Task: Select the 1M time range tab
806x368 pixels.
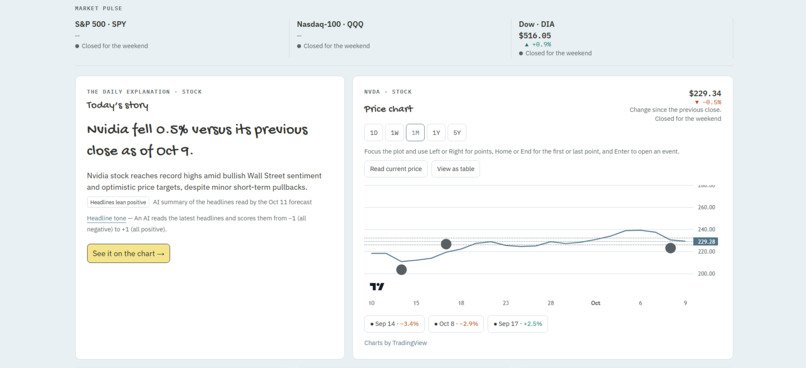Action: click(x=415, y=133)
